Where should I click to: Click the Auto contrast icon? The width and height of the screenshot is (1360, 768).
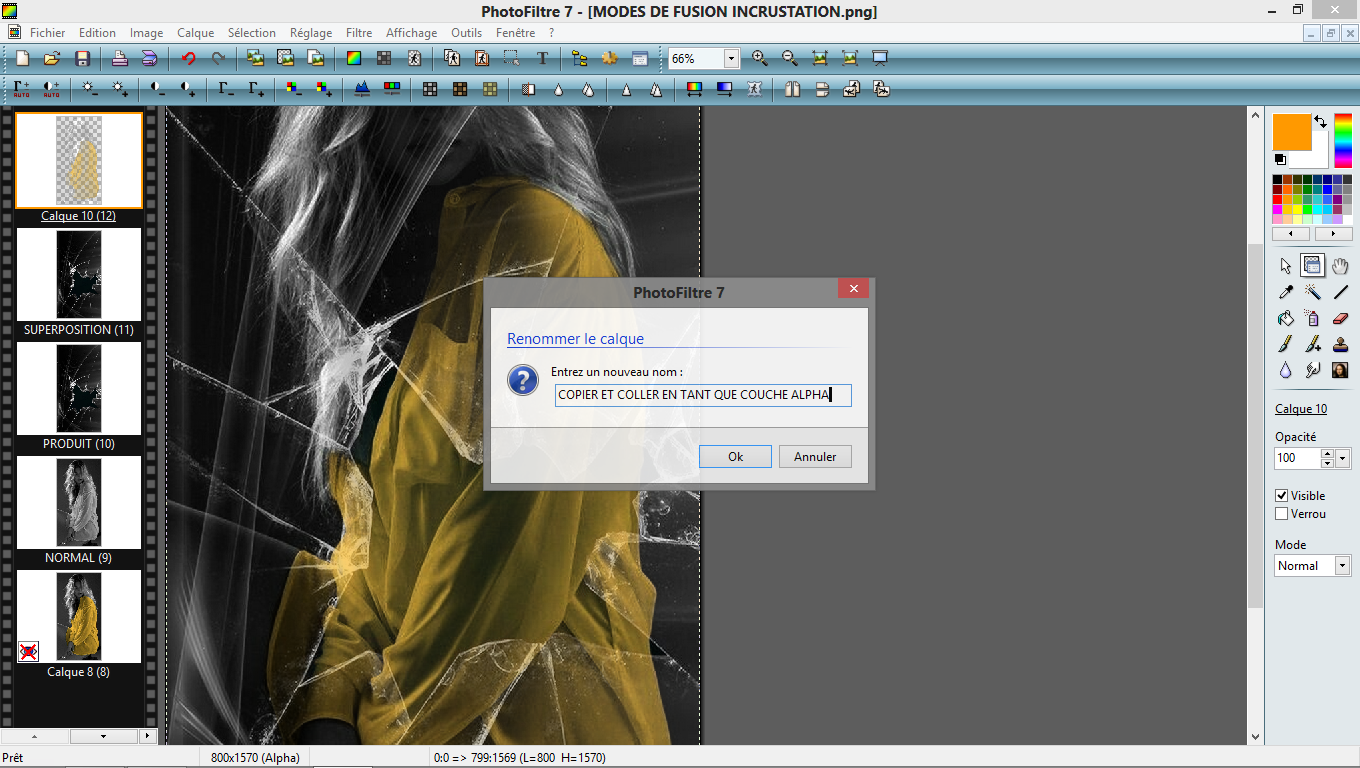pyautogui.click(x=51, y=89)
